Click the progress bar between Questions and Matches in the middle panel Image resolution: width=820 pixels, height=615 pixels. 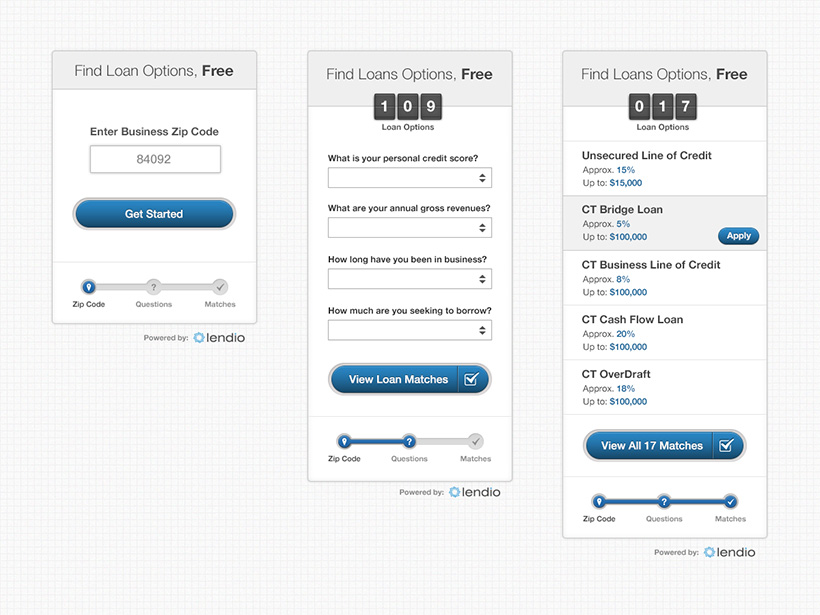point(442,441)
